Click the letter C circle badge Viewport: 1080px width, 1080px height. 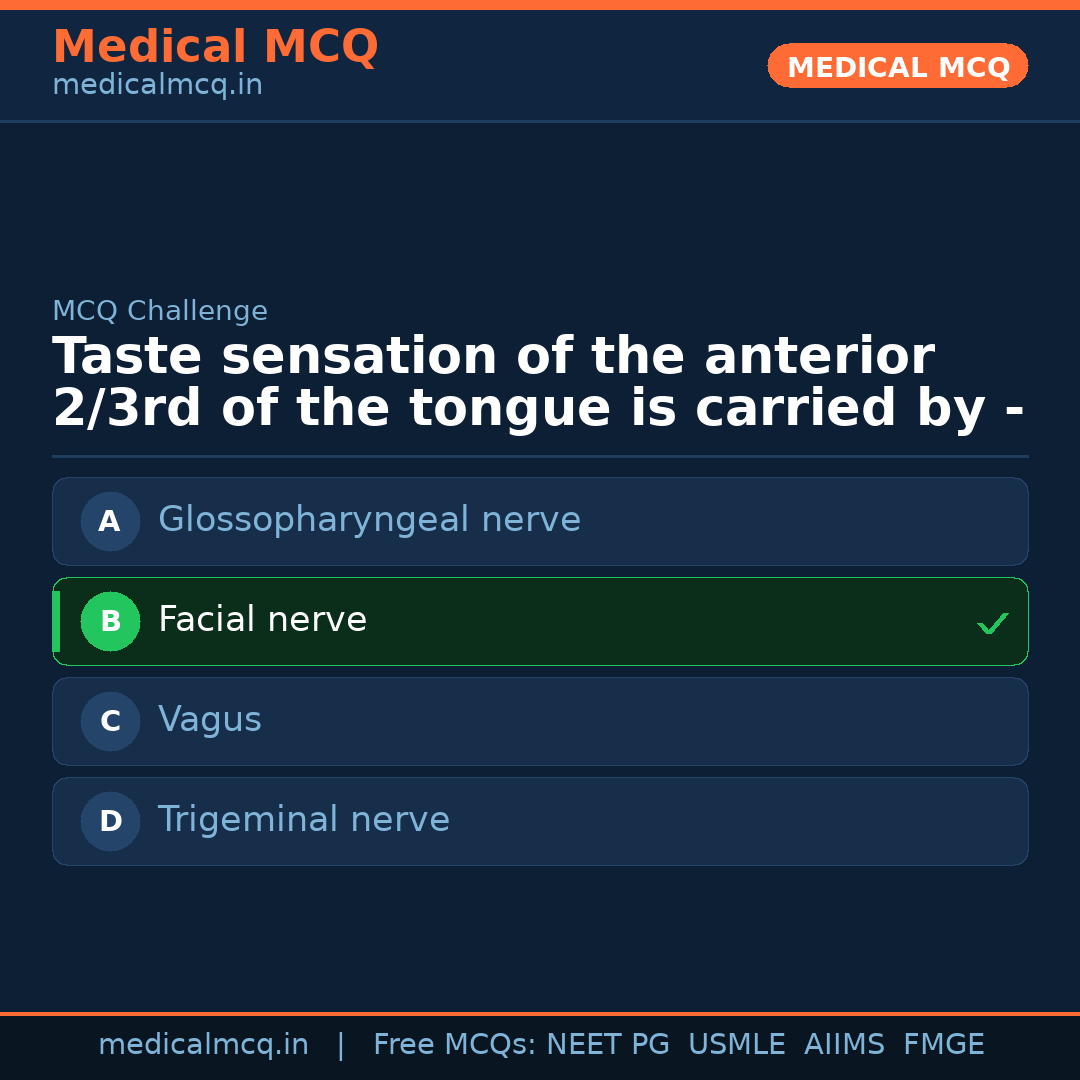pos(110,721)
